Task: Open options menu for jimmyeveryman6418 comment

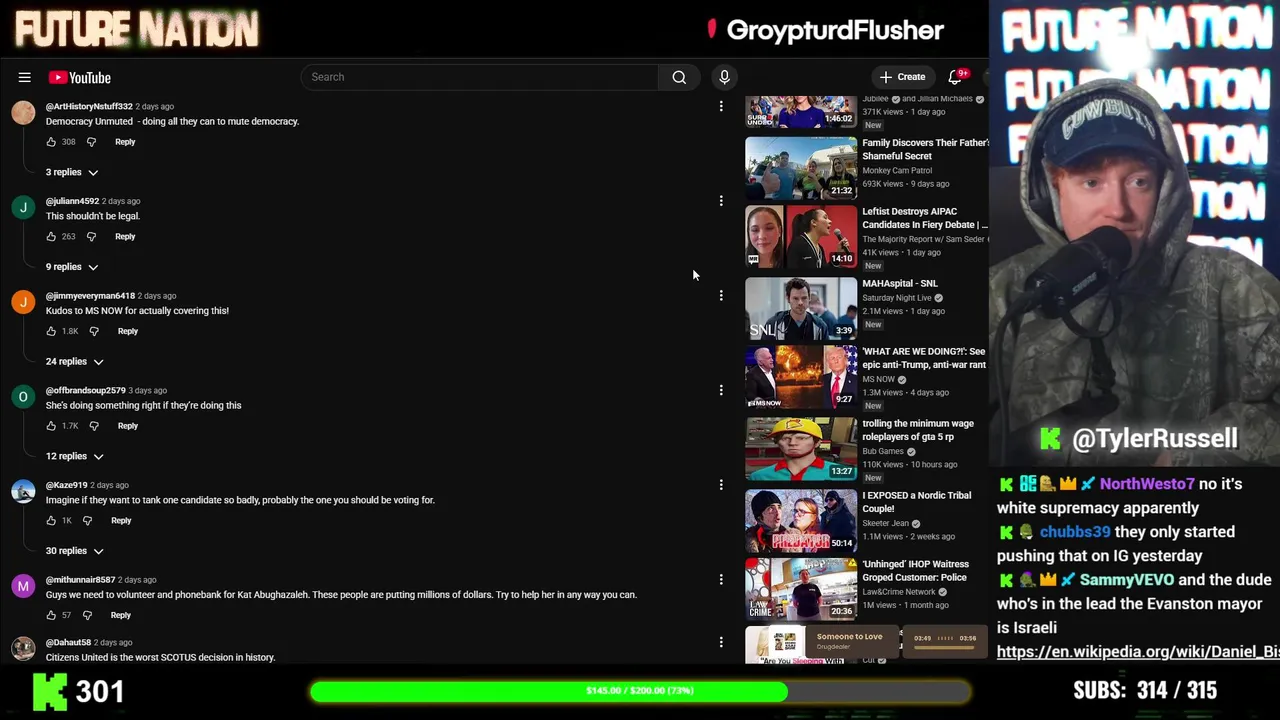Action: (x=721, y=296)
